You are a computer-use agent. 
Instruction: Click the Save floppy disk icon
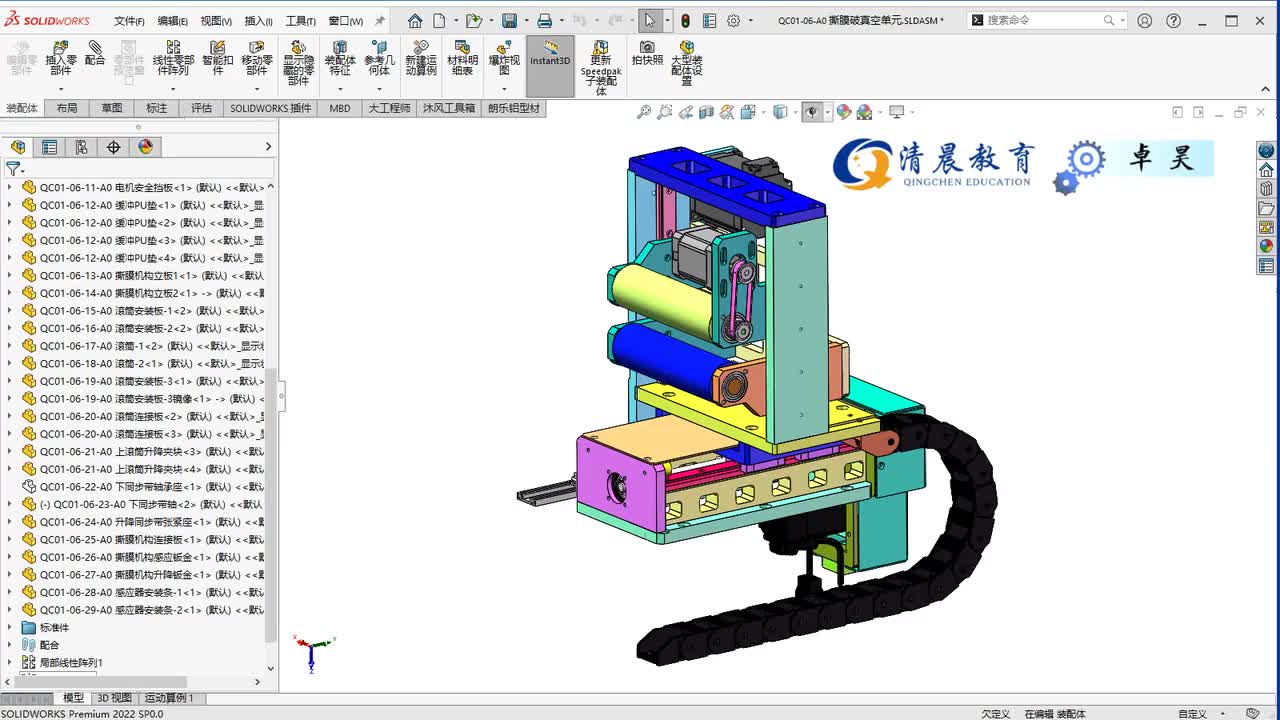[x=509, y=20]
